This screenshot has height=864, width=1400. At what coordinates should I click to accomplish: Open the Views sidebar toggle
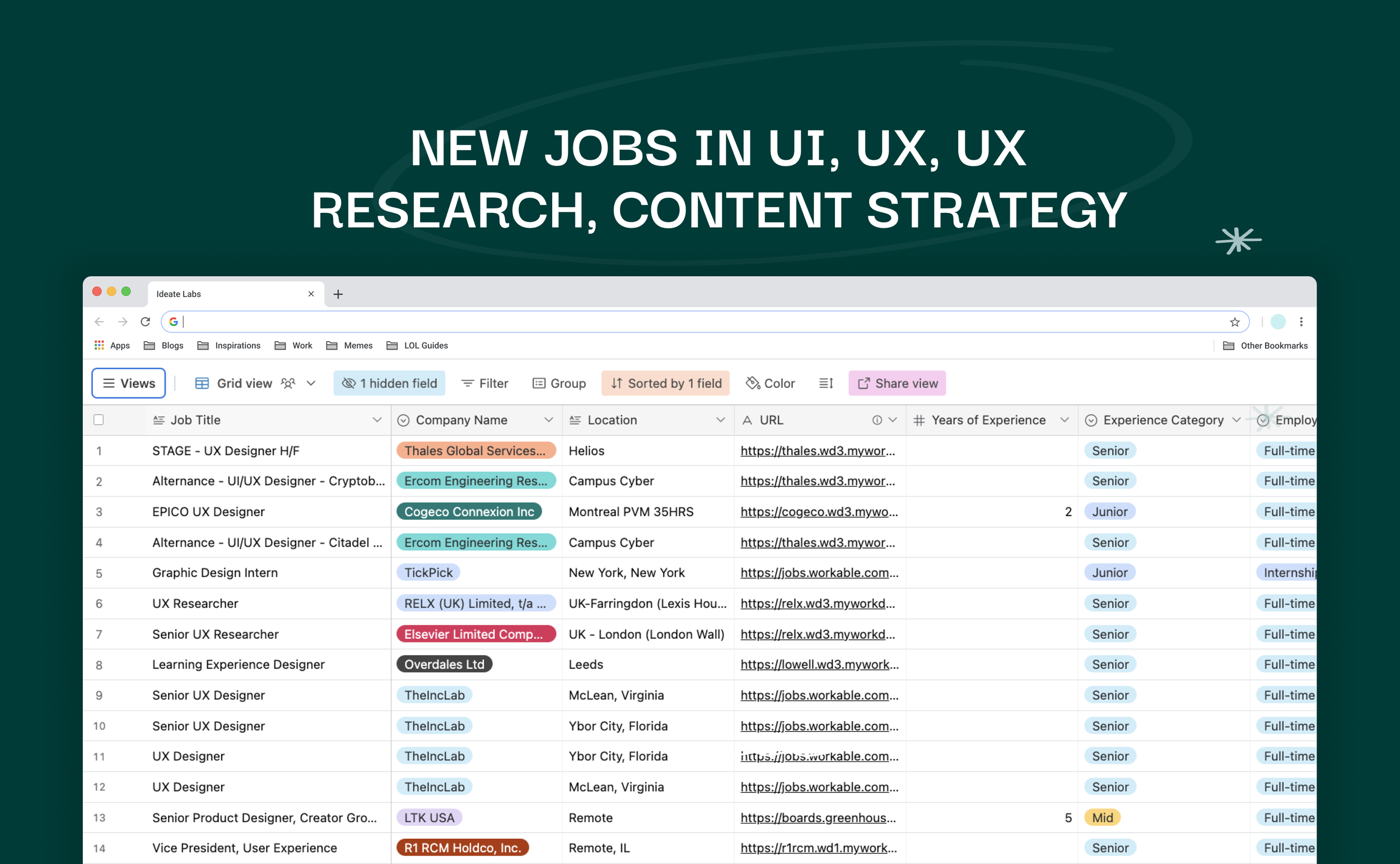(128, 383)
